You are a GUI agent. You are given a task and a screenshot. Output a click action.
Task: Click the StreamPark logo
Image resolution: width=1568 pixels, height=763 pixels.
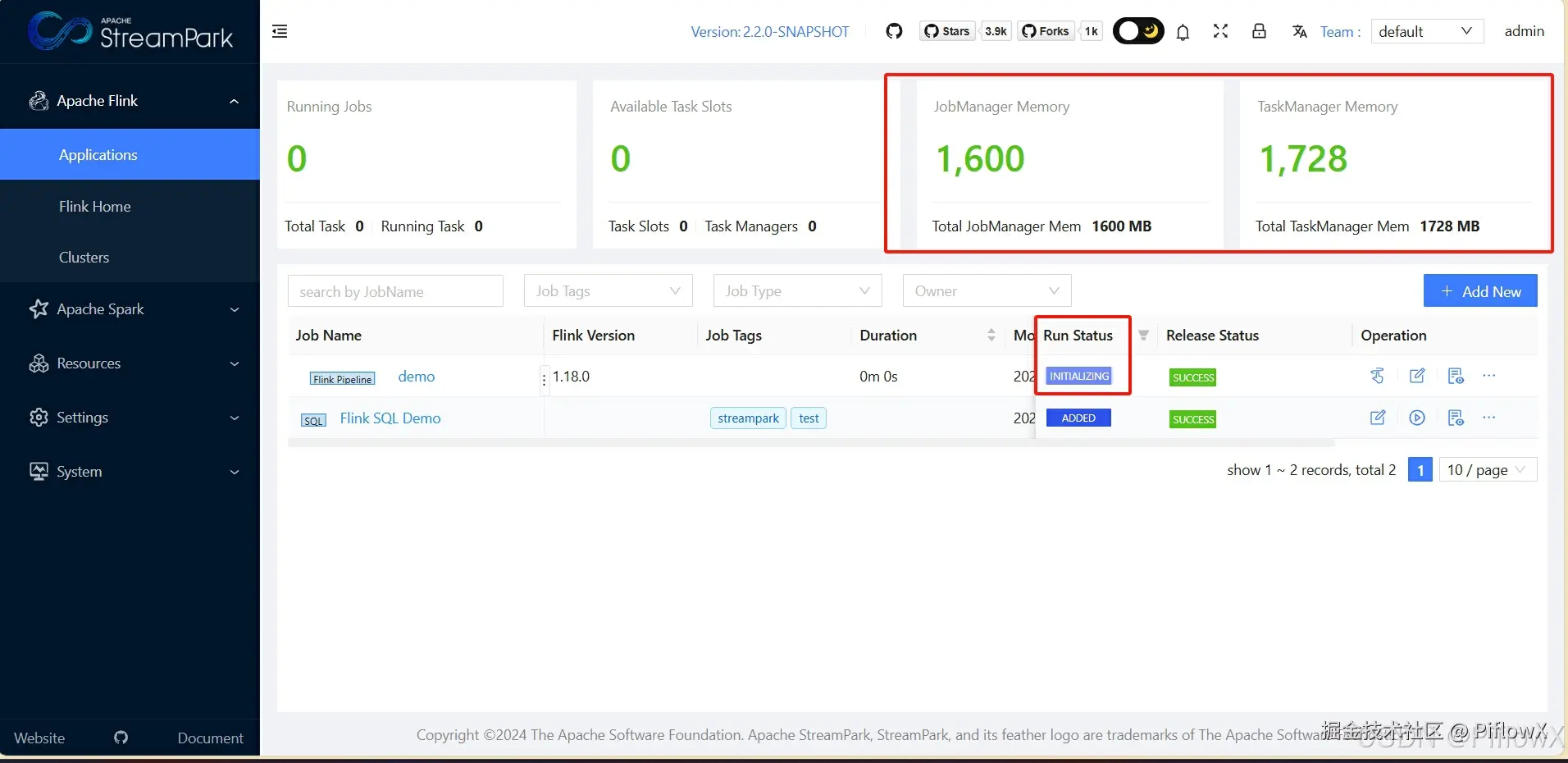130,31
